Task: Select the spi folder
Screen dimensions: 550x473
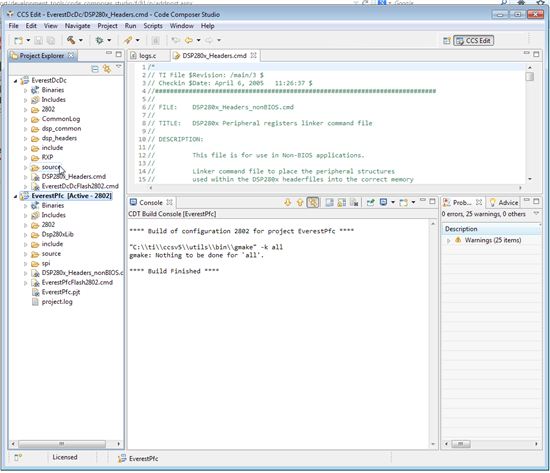Action: pyautogui.click(x=46, y=264)
